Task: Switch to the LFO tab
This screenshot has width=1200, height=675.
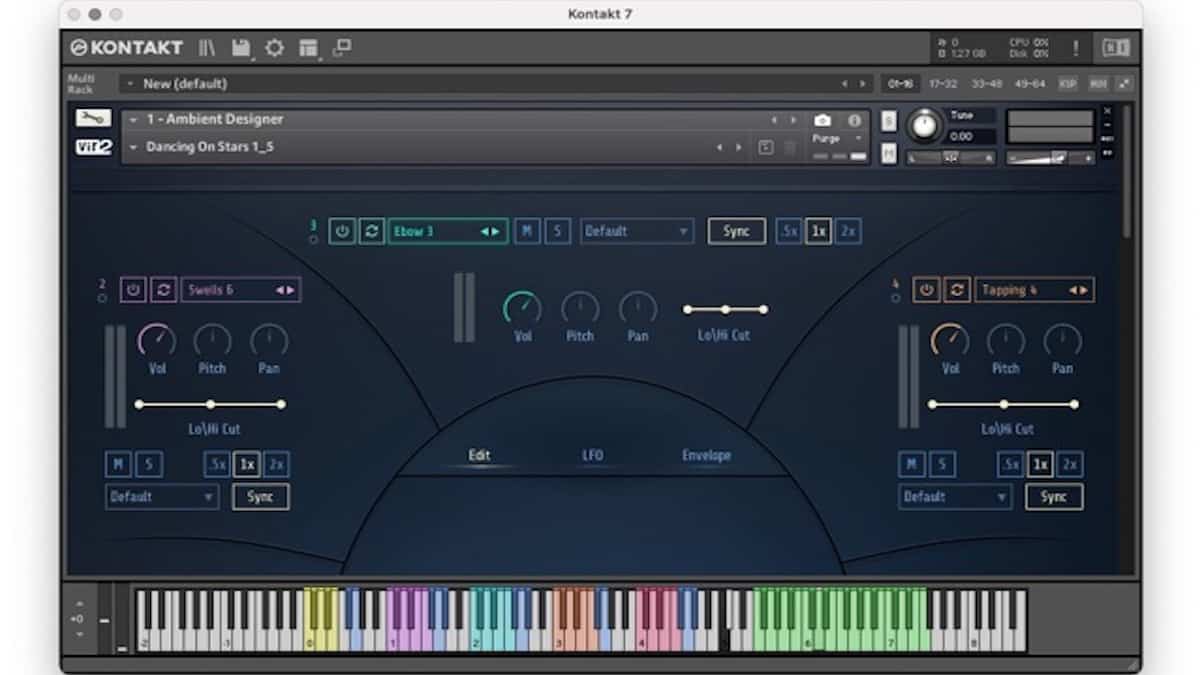Action: click(593, 456)
